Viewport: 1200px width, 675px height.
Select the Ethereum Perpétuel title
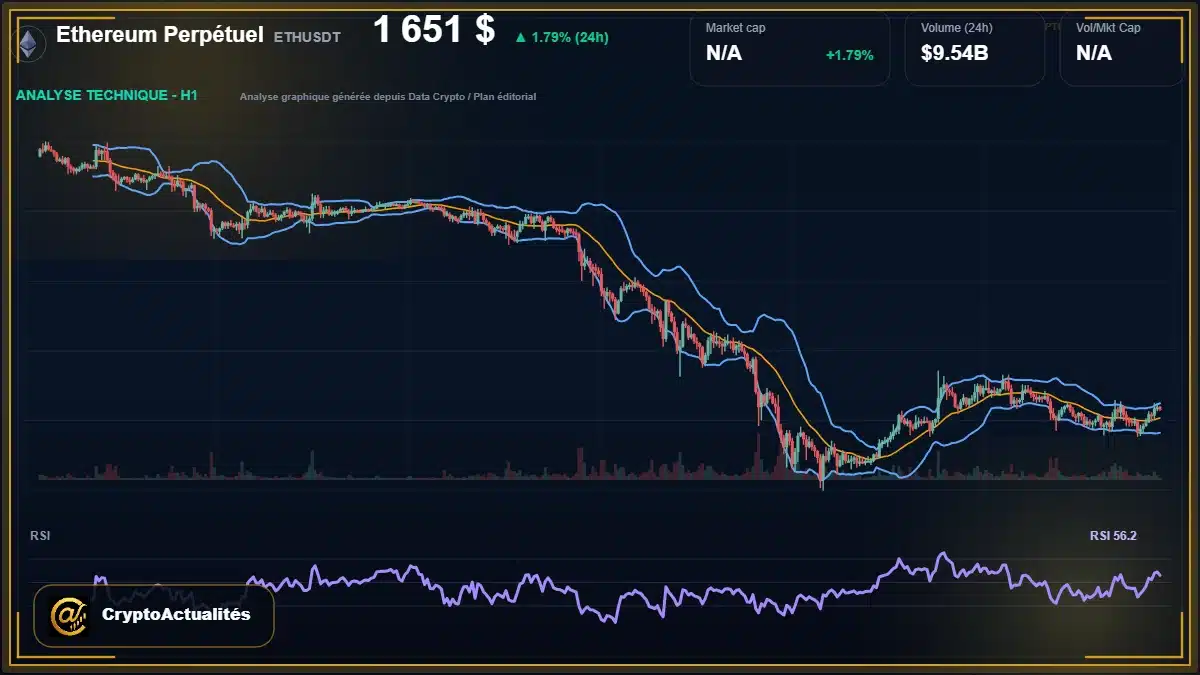160,34
